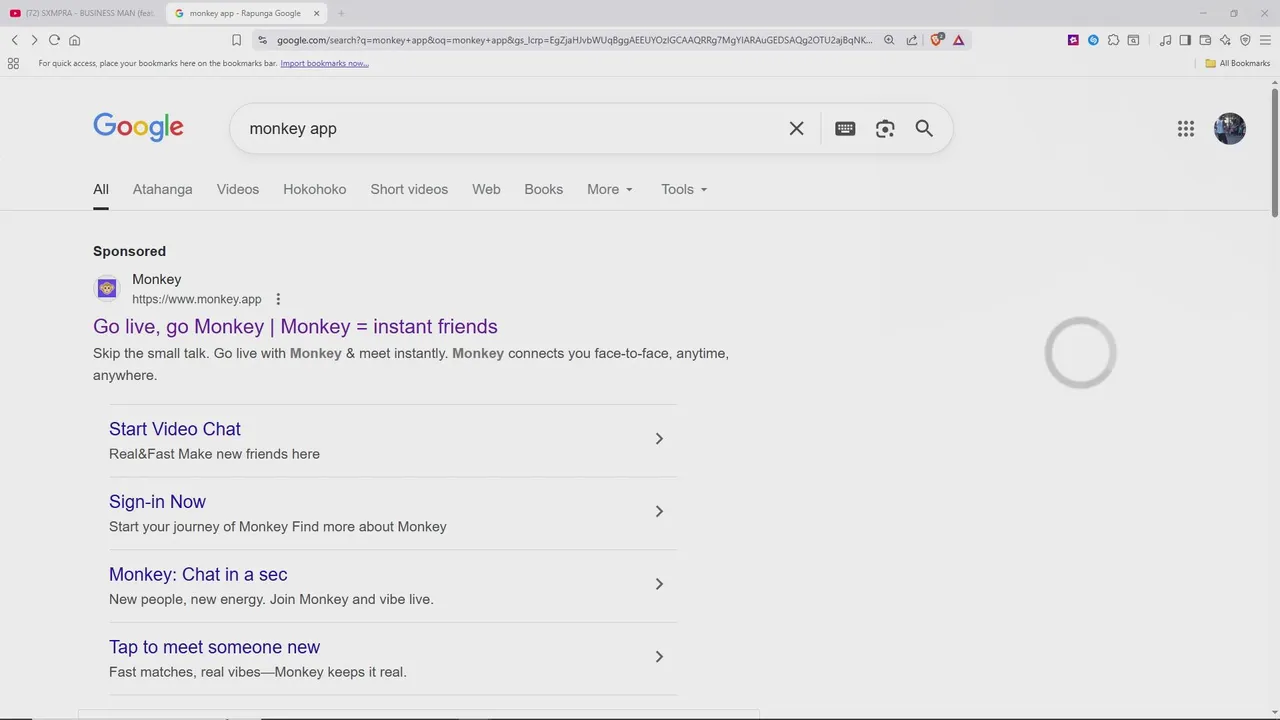The height and width of the screenshot is (720, 1280).
Task: Open the Sign-in Now sitelink
Action: click(x=157, y=502)
